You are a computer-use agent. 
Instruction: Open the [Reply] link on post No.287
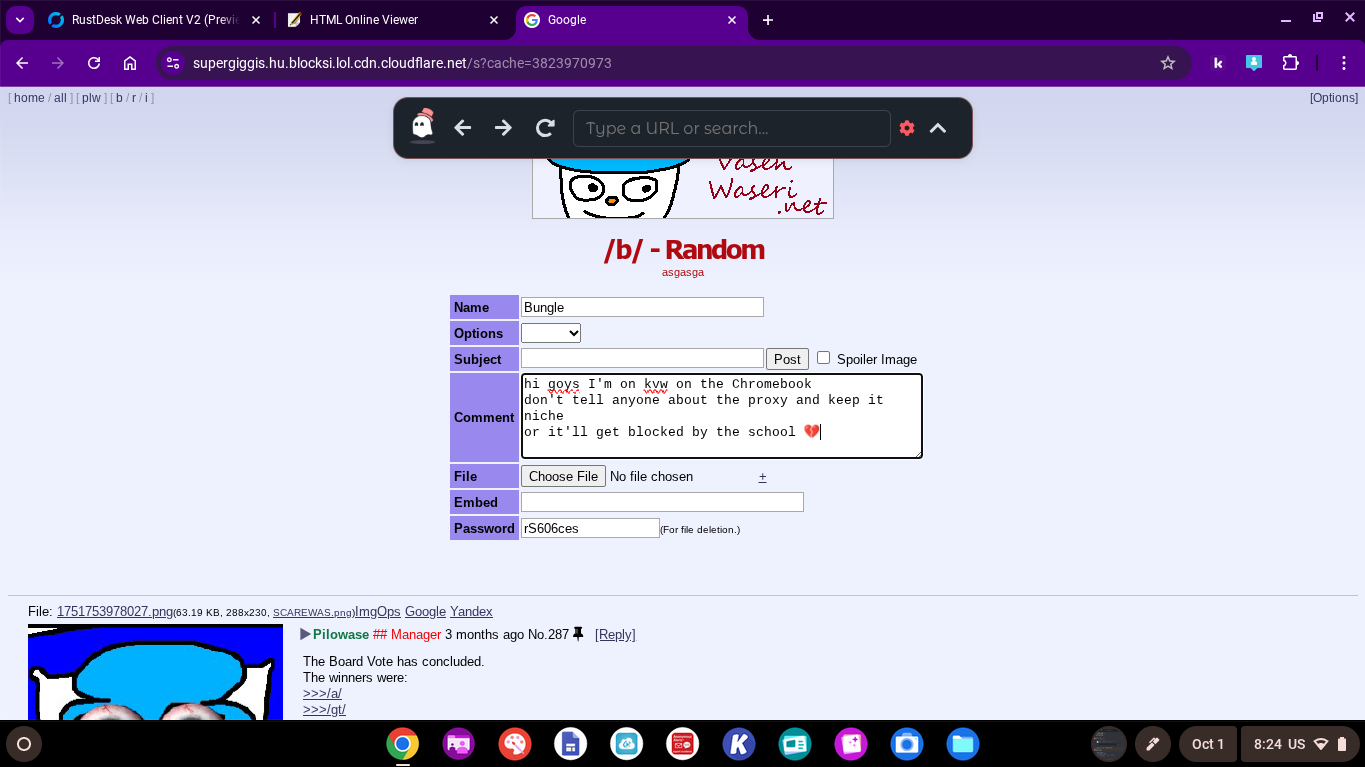(615, 634)
